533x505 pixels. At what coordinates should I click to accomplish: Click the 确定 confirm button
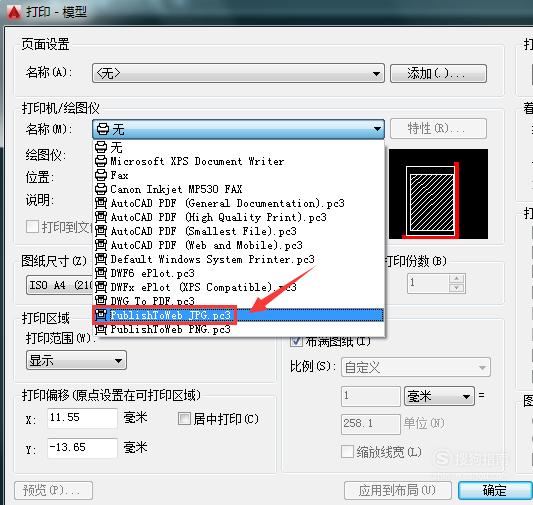495,490
